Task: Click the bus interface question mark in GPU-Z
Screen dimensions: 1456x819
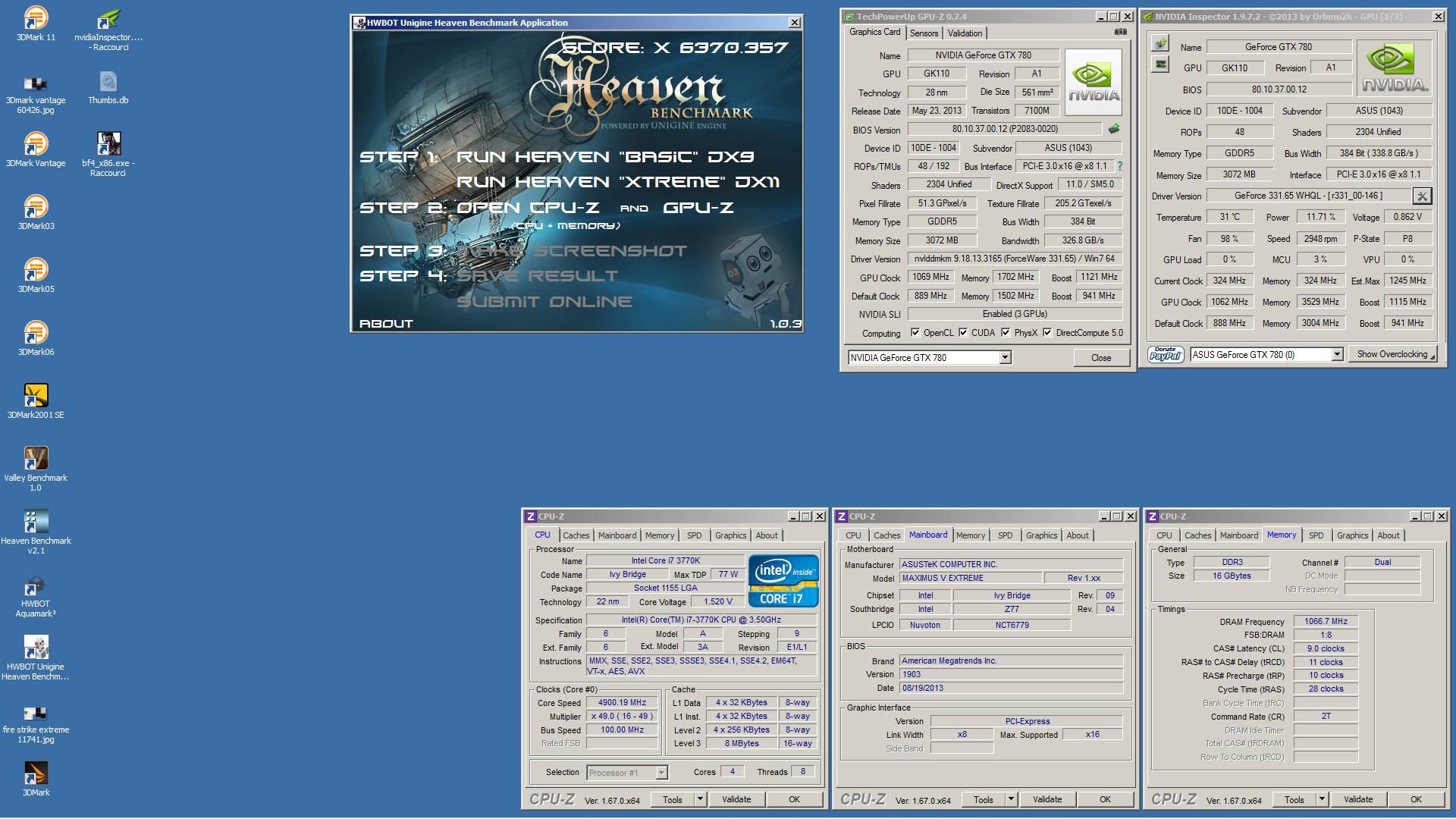Action: tap(1119, 166)
